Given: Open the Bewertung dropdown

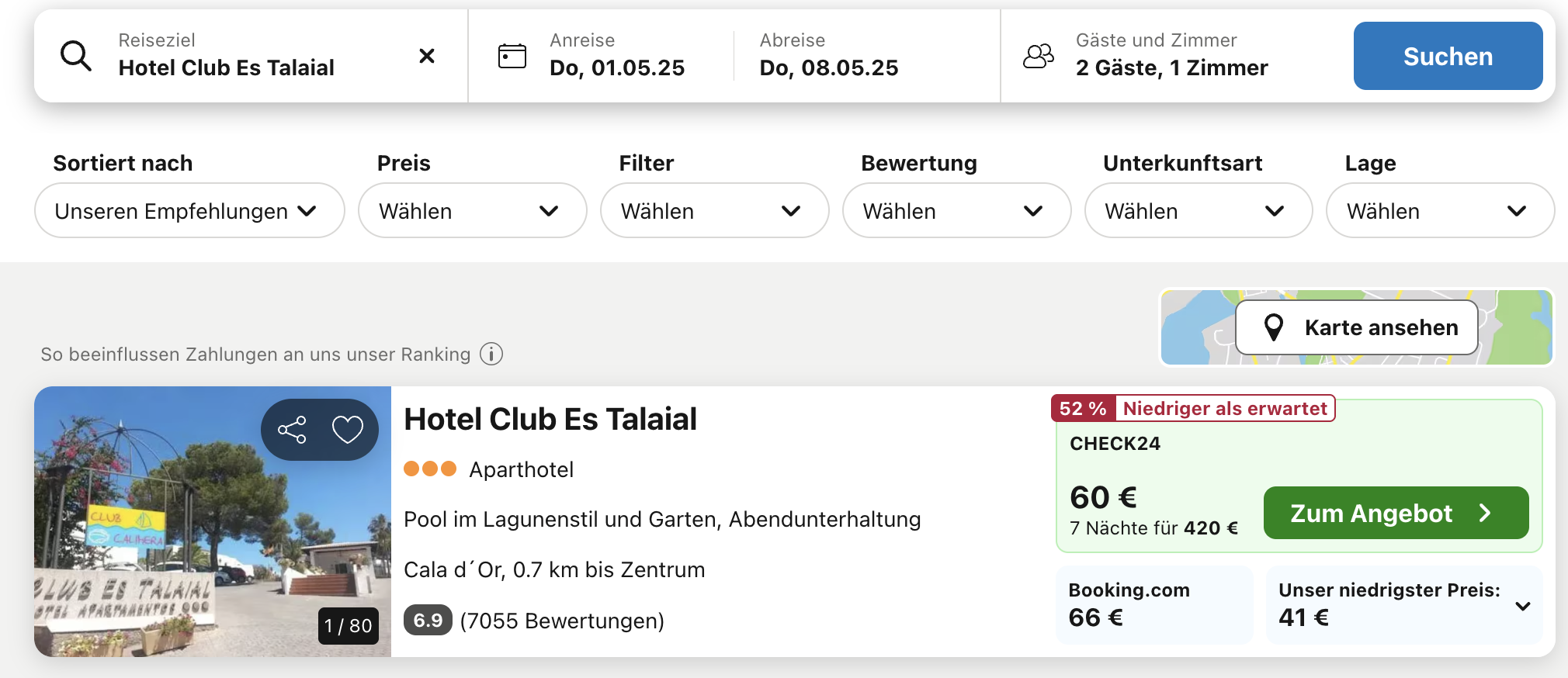Looking at the screenshot, I should pos(956,210).
